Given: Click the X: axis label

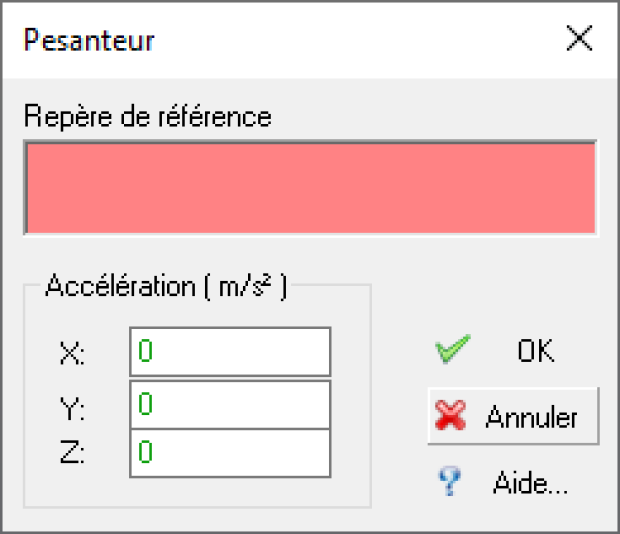Looking at the screenshot, I should pos(72,353).
